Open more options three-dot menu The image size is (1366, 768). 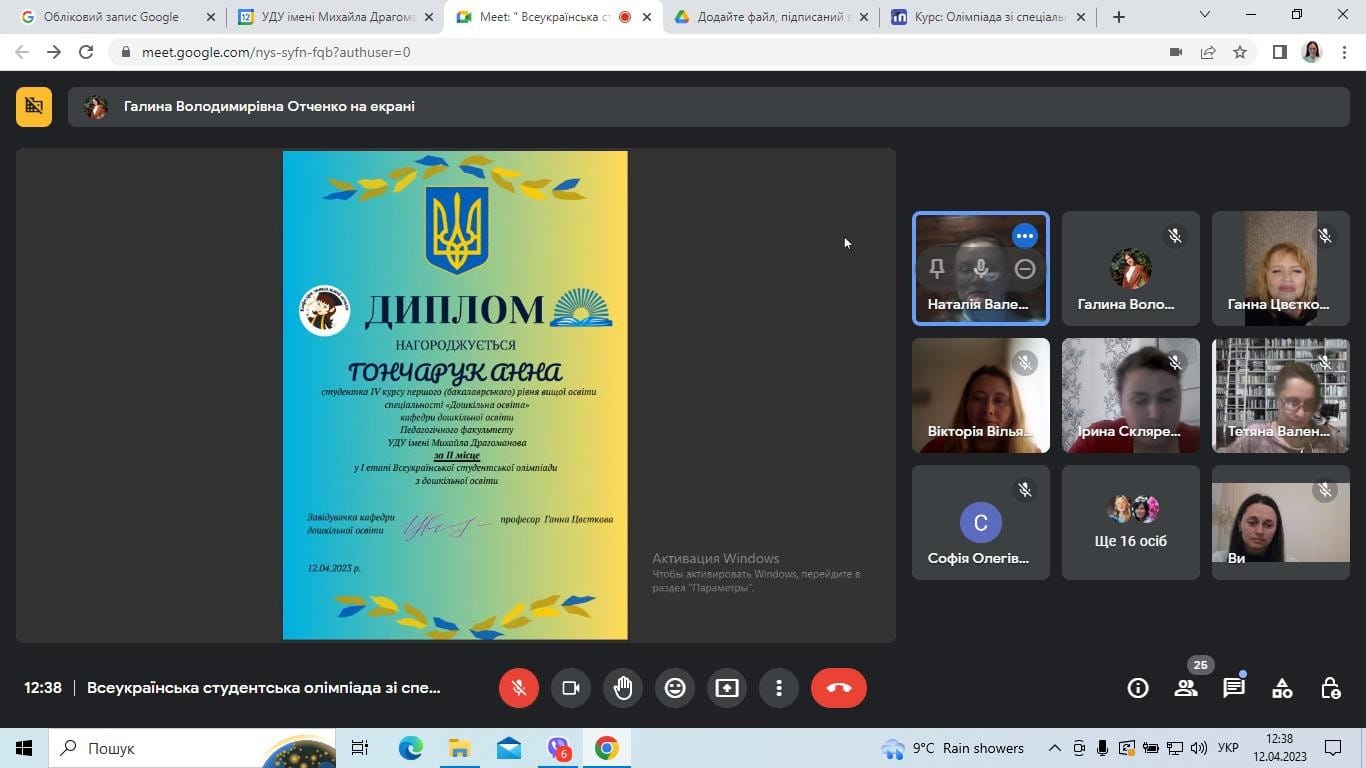(779, 688)
